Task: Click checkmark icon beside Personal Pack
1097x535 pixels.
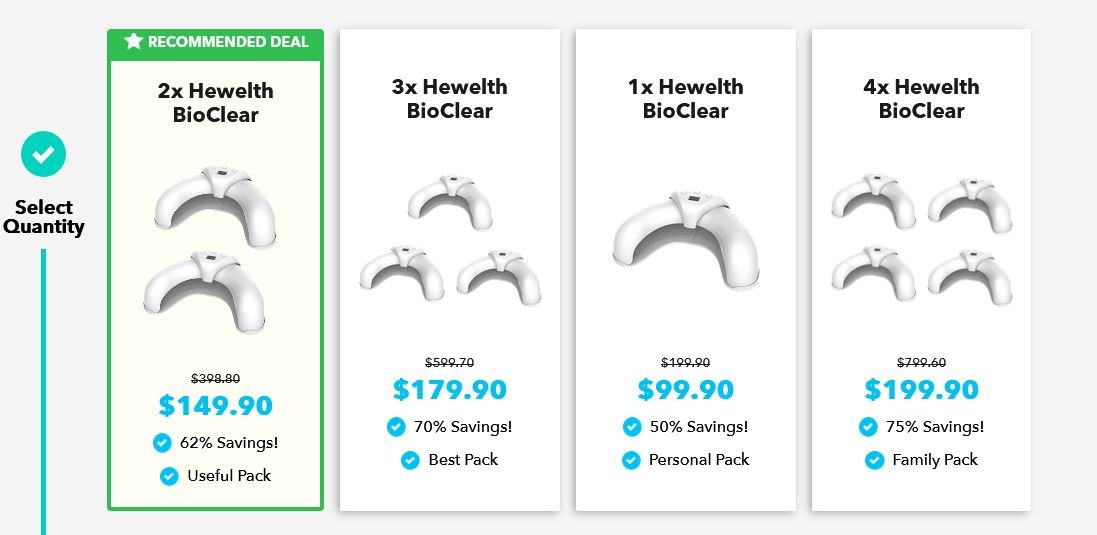Action: pyautogui.click(x=631, y=459)
